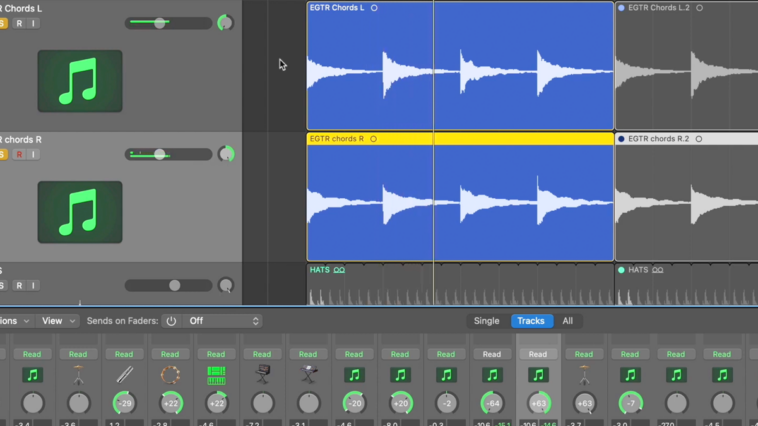This screenshot has width=758, height=426.
Task: Click the music note icon above the -7 pan knob
Action: [630, 375]
